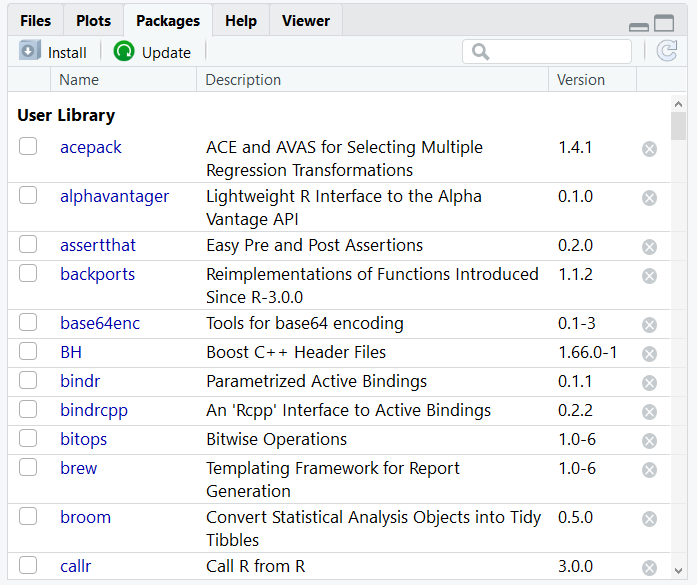The height and width of the screenshot is (585, 697).
Task: Click remove icon for BH package
Action: [x=649, y=354]
